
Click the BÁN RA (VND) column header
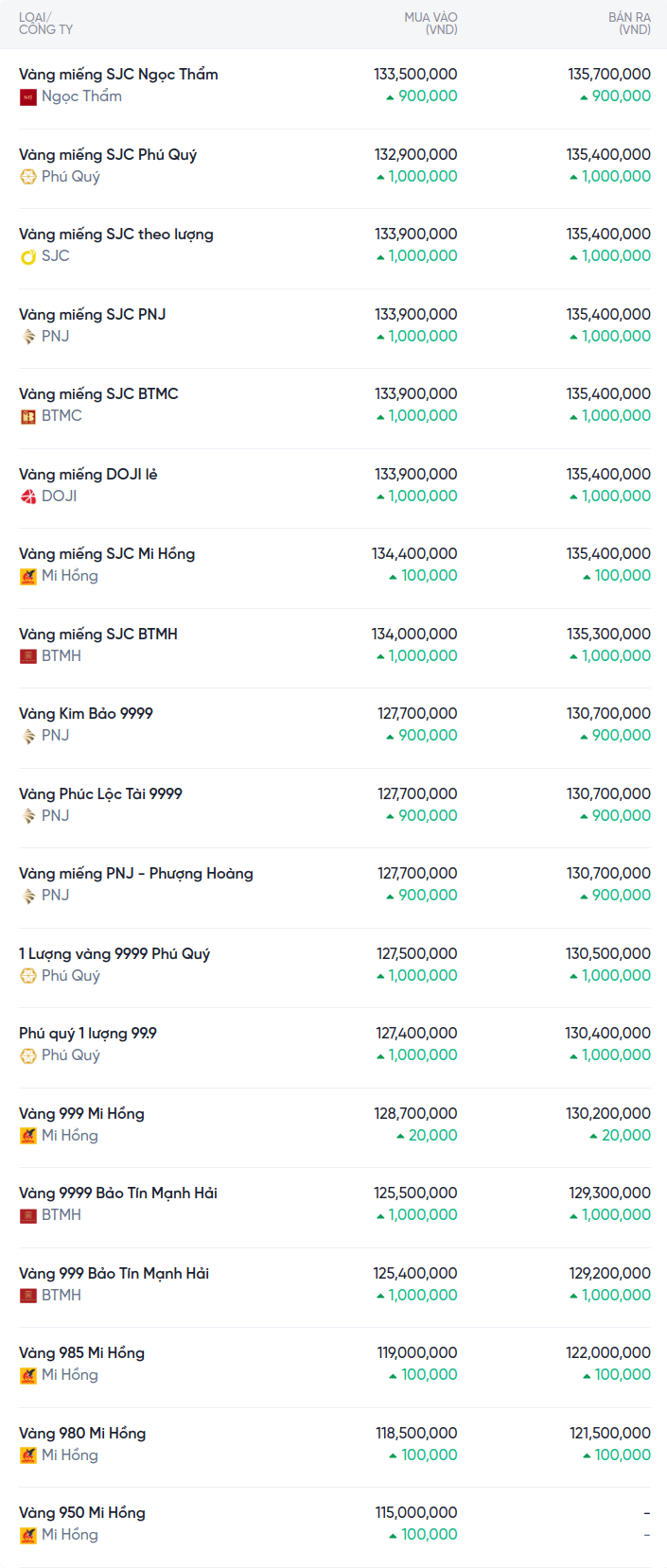[629, 24]
